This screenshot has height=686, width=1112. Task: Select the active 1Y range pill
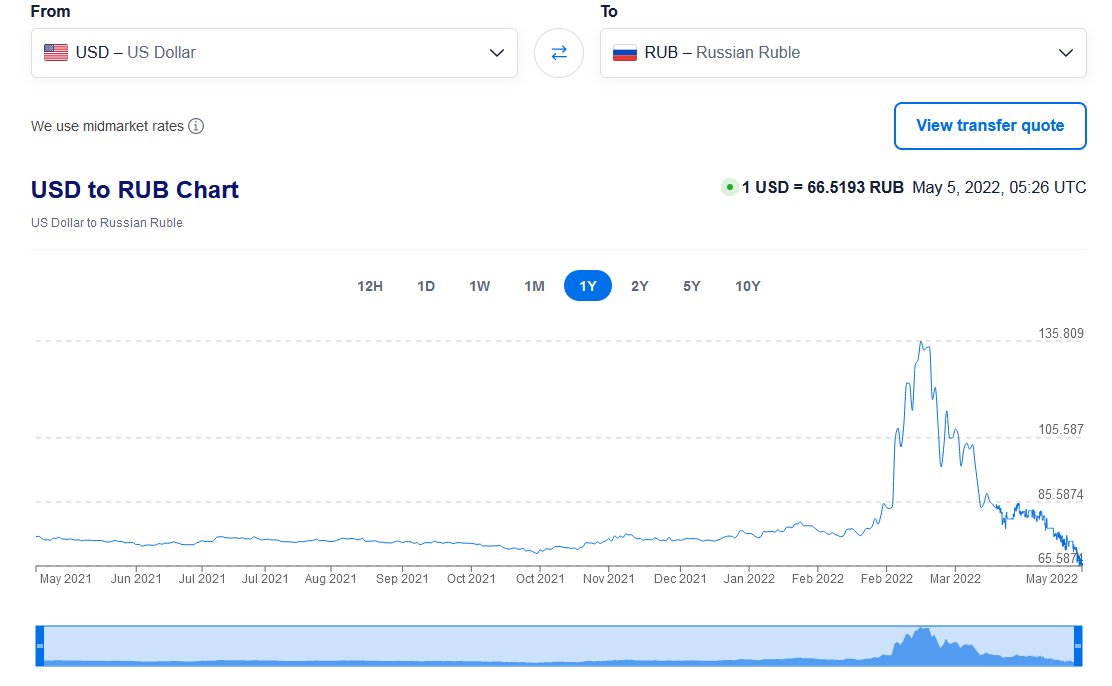tap(588, 286)
